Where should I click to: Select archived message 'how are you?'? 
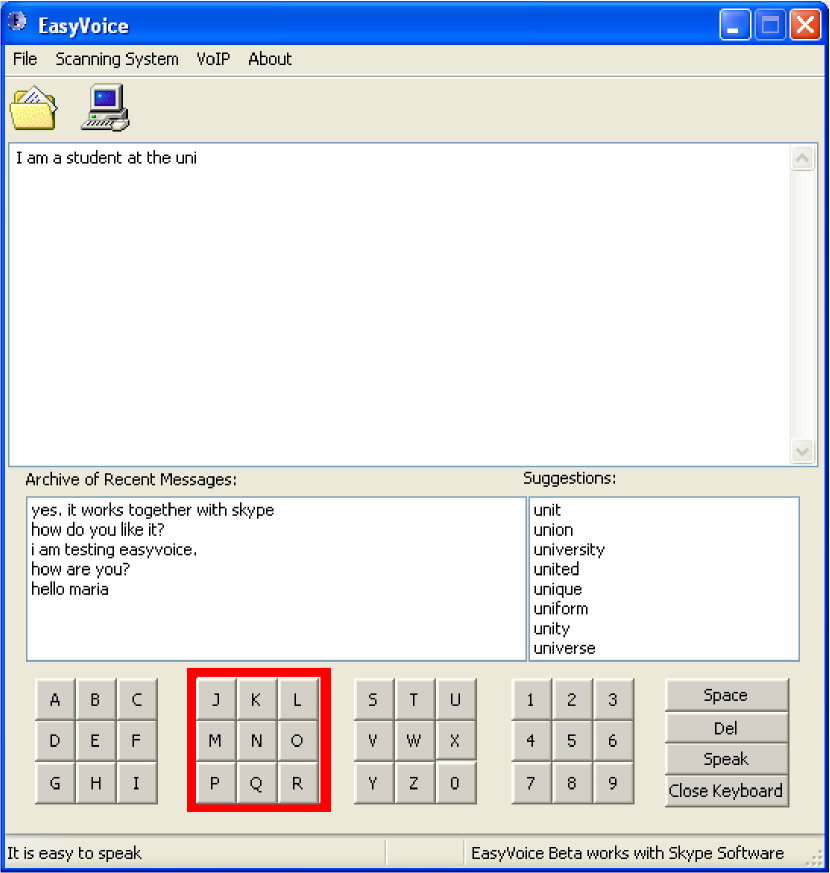point(80,569)
